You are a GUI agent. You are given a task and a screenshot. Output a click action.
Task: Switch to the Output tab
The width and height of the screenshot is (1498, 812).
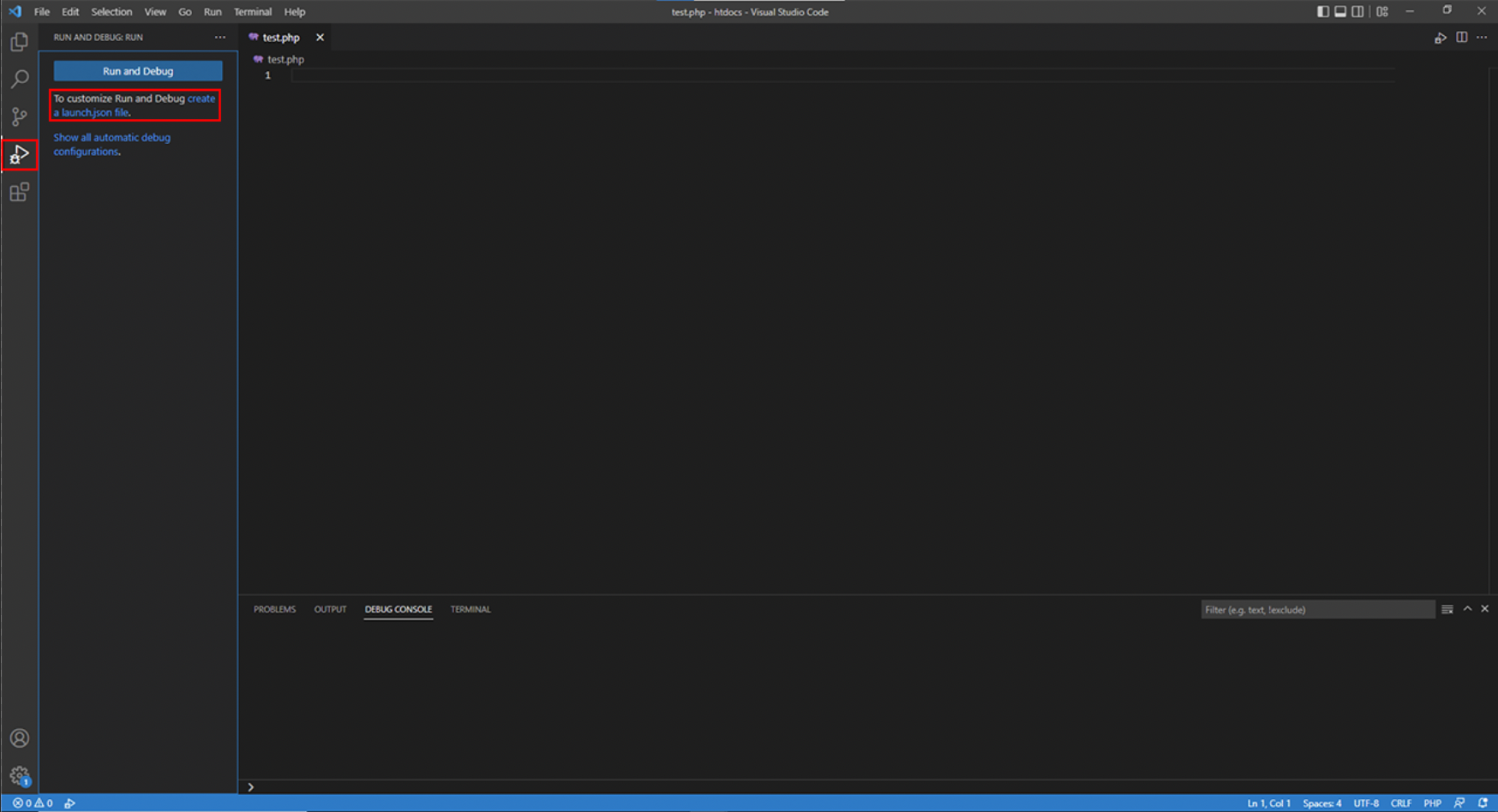(330, 609)
